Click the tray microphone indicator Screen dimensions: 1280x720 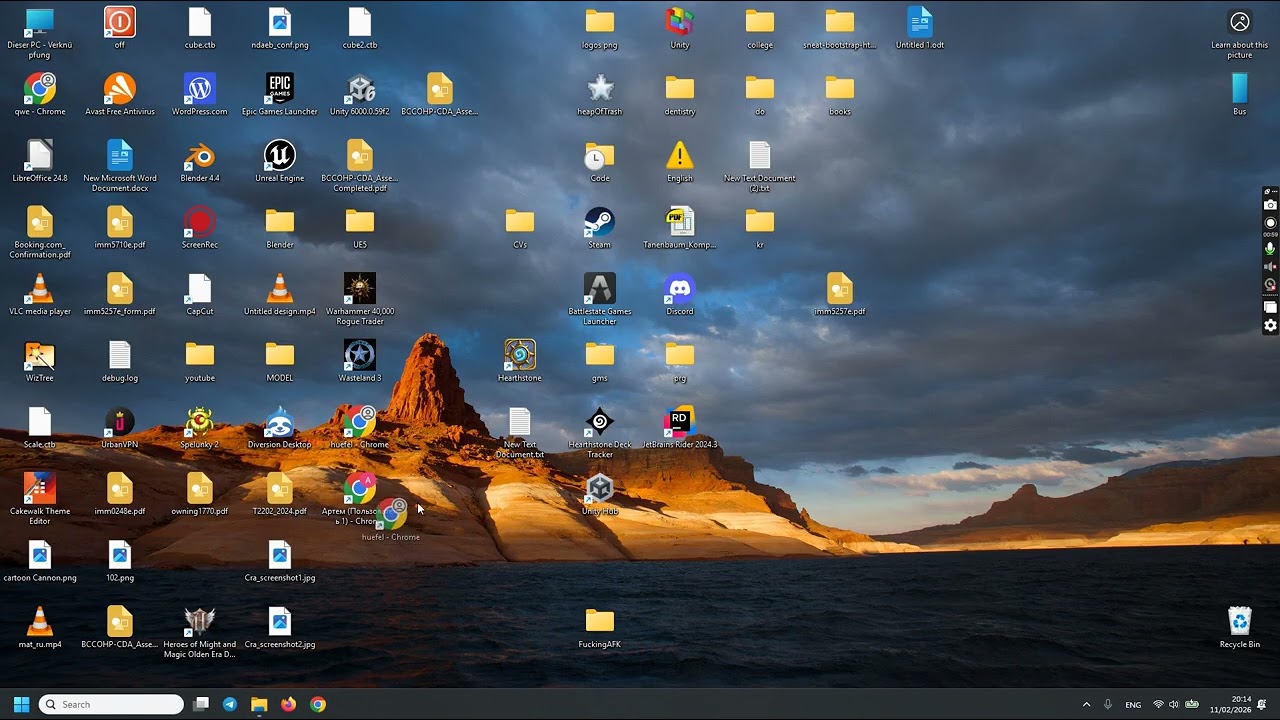(1108, 704)
